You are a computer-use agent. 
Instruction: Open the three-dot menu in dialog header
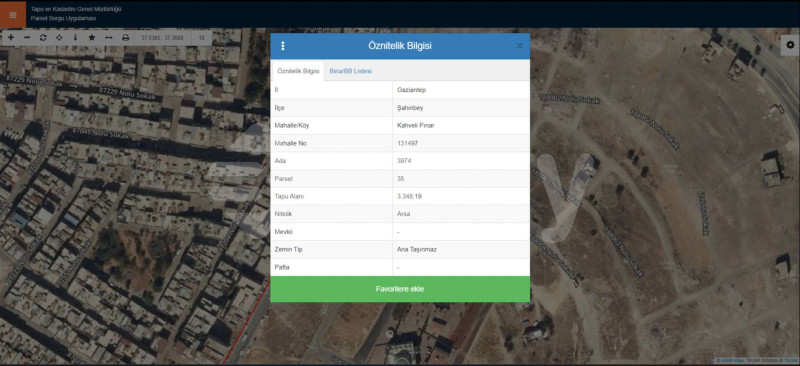click(283, 46)
